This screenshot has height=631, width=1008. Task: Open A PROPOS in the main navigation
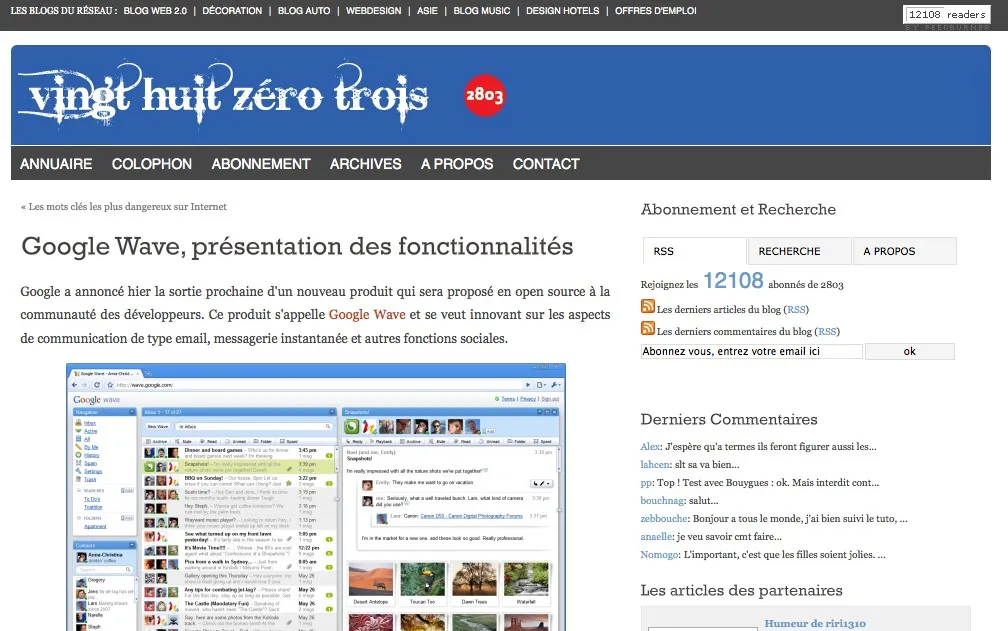[457, 164]
